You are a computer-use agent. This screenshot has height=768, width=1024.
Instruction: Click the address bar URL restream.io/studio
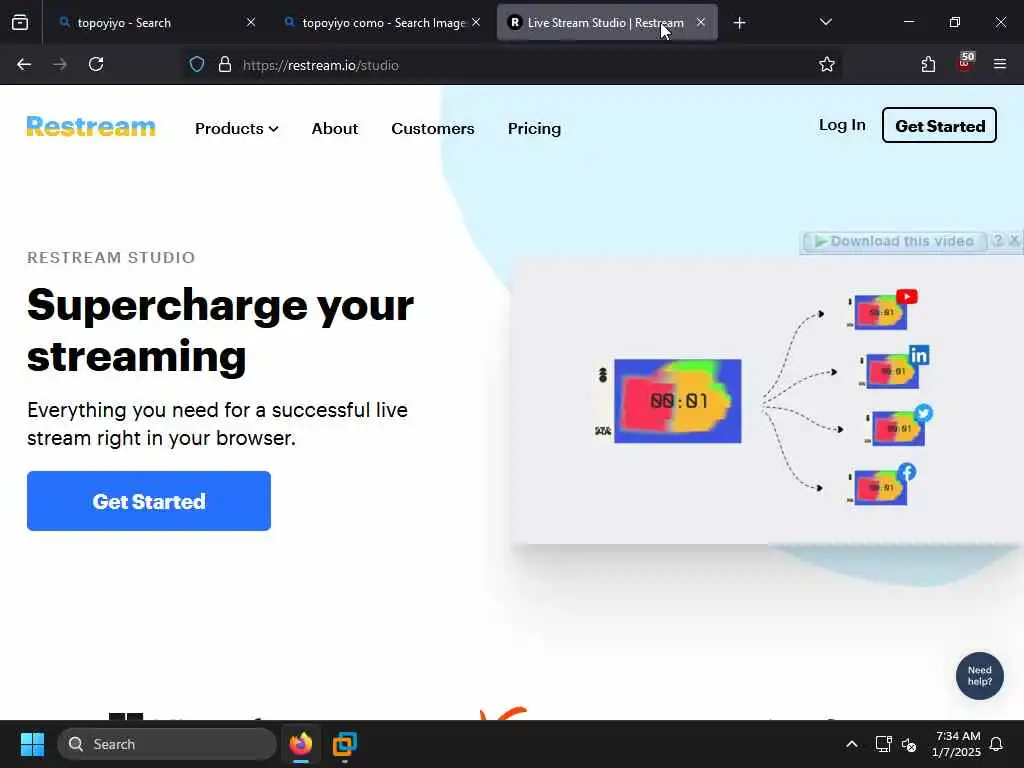(x=321, y=65)
